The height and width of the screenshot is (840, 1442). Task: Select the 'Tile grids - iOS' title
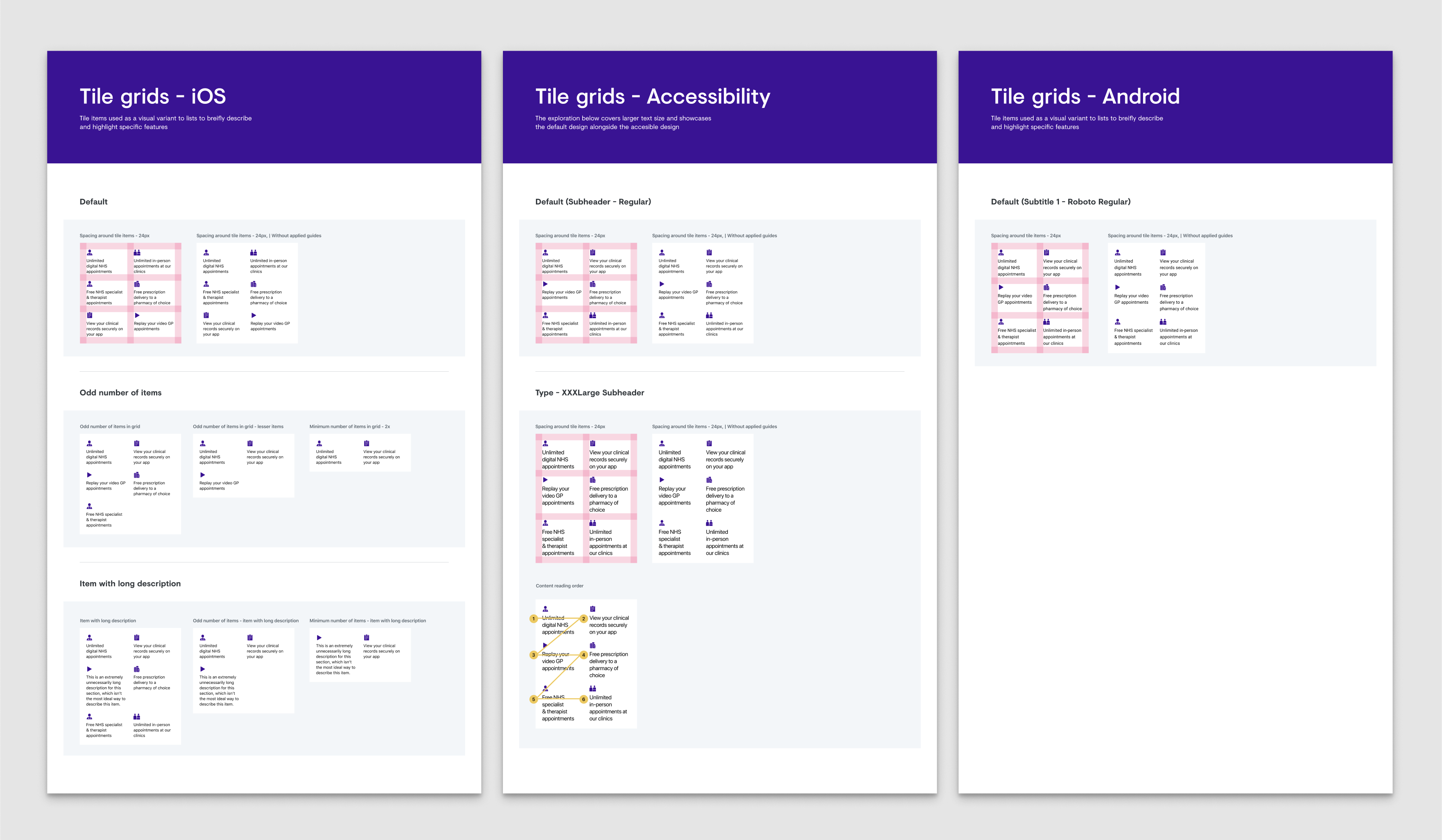pos(152,96)
